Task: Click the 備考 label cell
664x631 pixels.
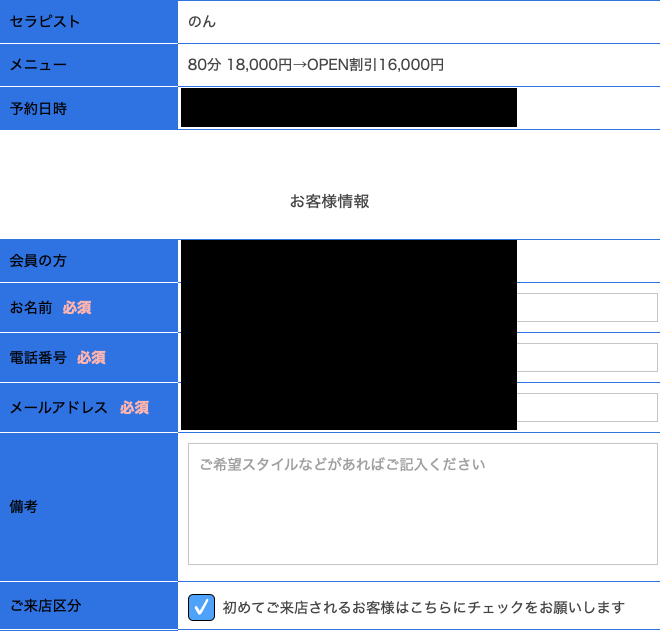Action: (89, 506)
